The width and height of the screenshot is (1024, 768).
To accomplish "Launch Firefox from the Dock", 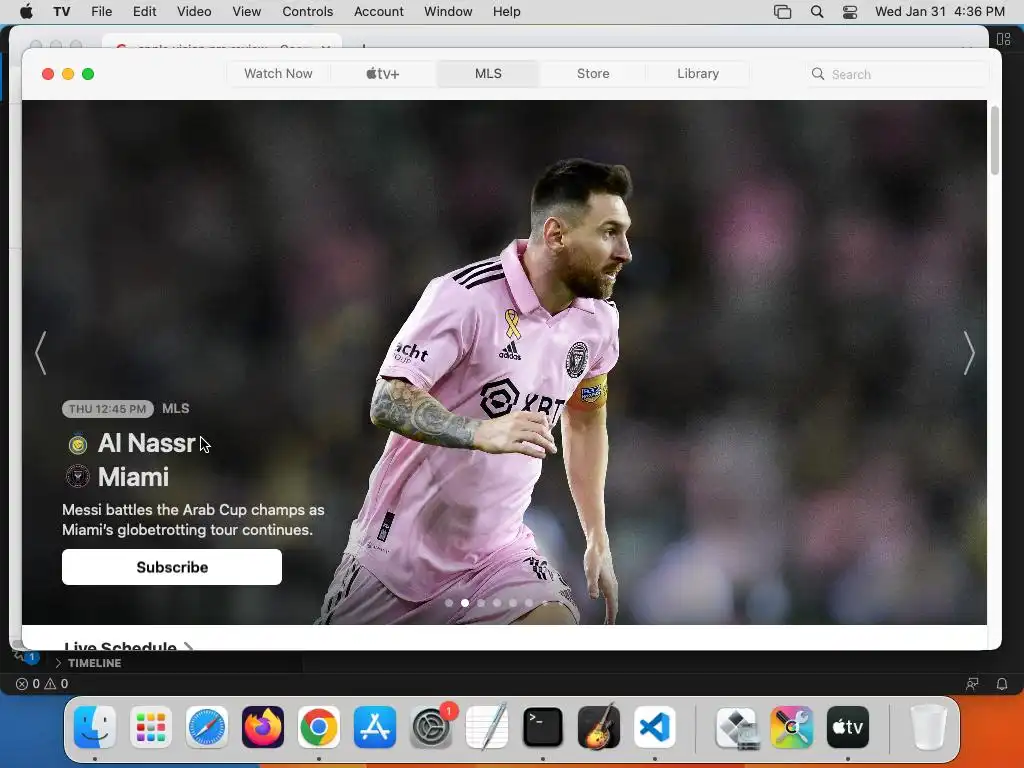I will [x=263, y=727].
